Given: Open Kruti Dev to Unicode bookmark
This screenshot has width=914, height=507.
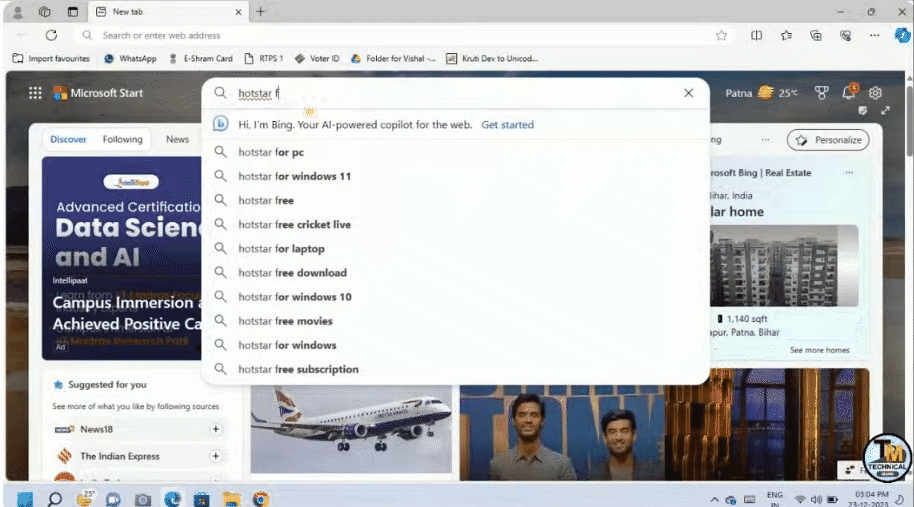Looking at the screenshot, I should pyautogui.click(x=492, y=58).
